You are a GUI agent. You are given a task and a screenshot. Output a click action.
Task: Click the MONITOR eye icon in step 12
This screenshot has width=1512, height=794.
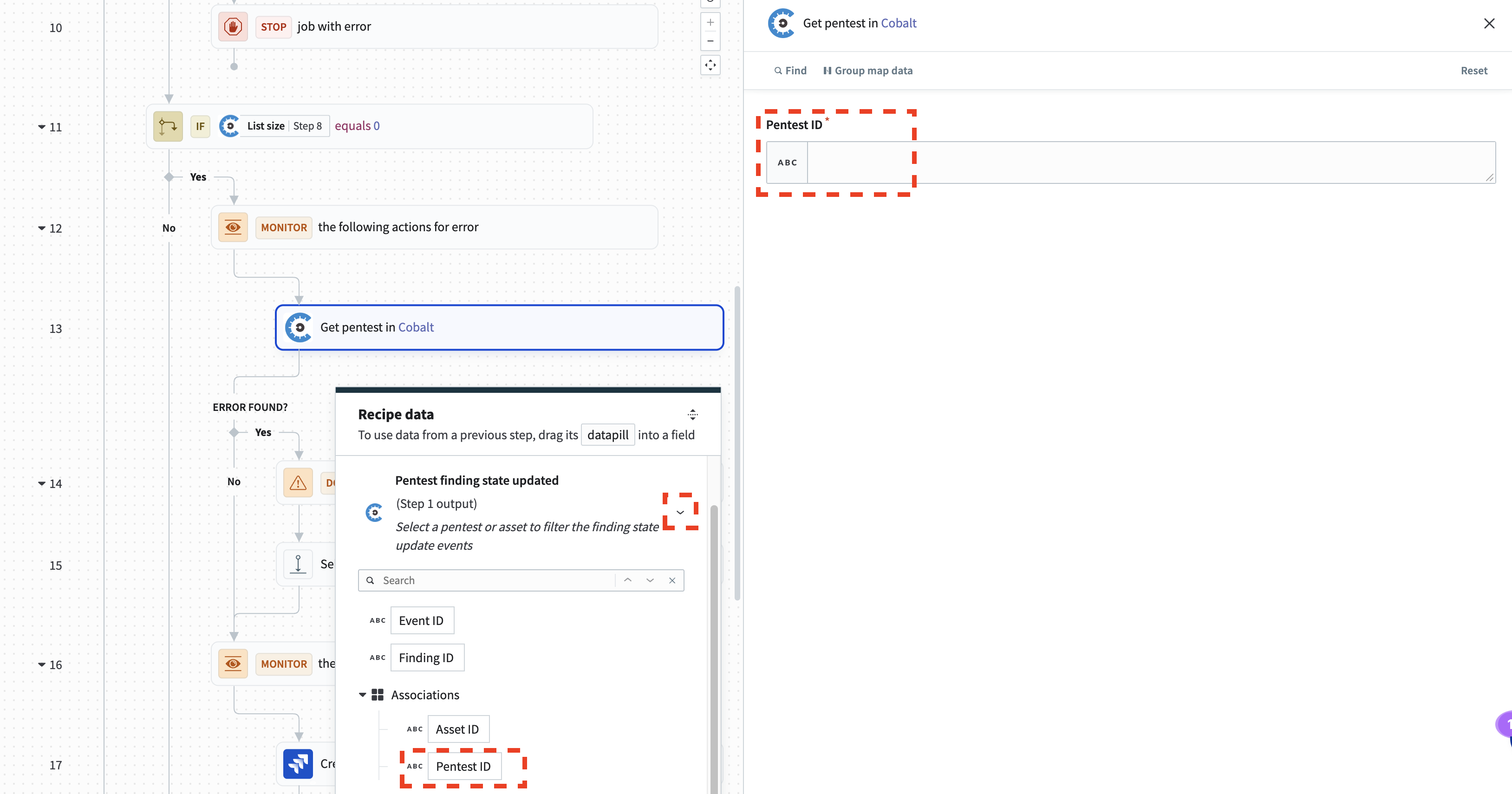(233, 227)
